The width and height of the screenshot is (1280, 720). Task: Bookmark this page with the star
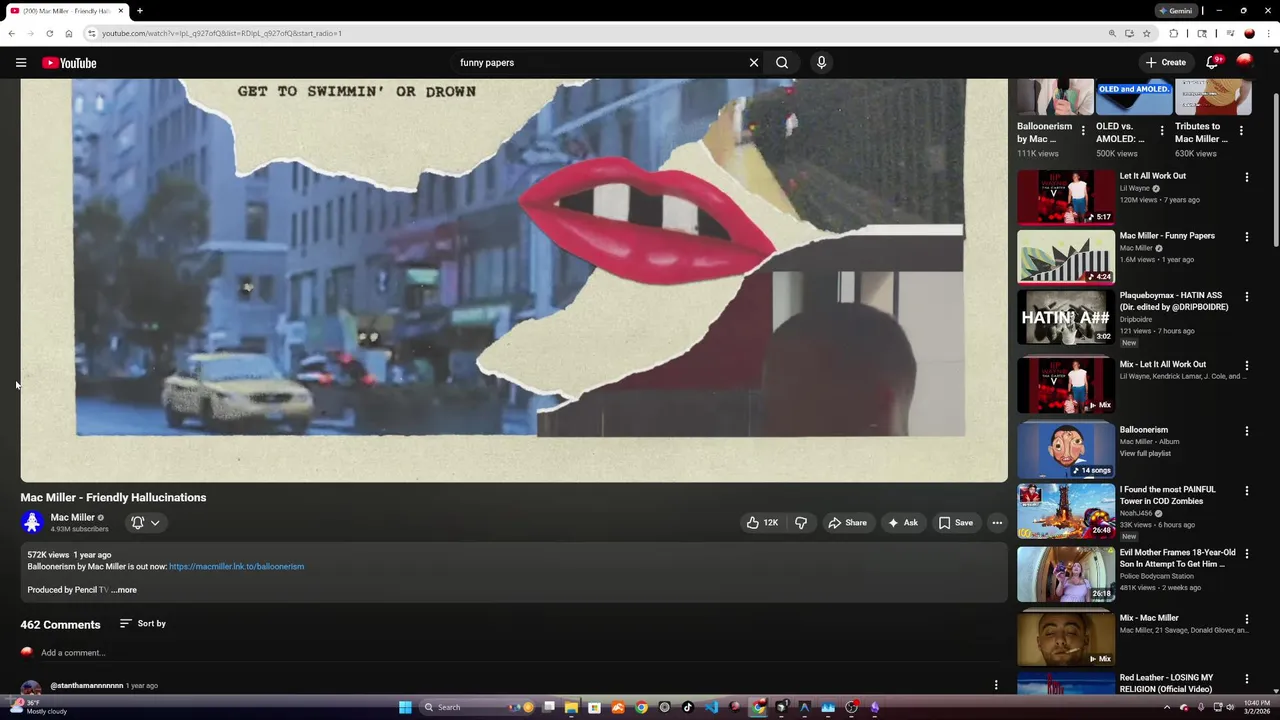click(1147, 33)
